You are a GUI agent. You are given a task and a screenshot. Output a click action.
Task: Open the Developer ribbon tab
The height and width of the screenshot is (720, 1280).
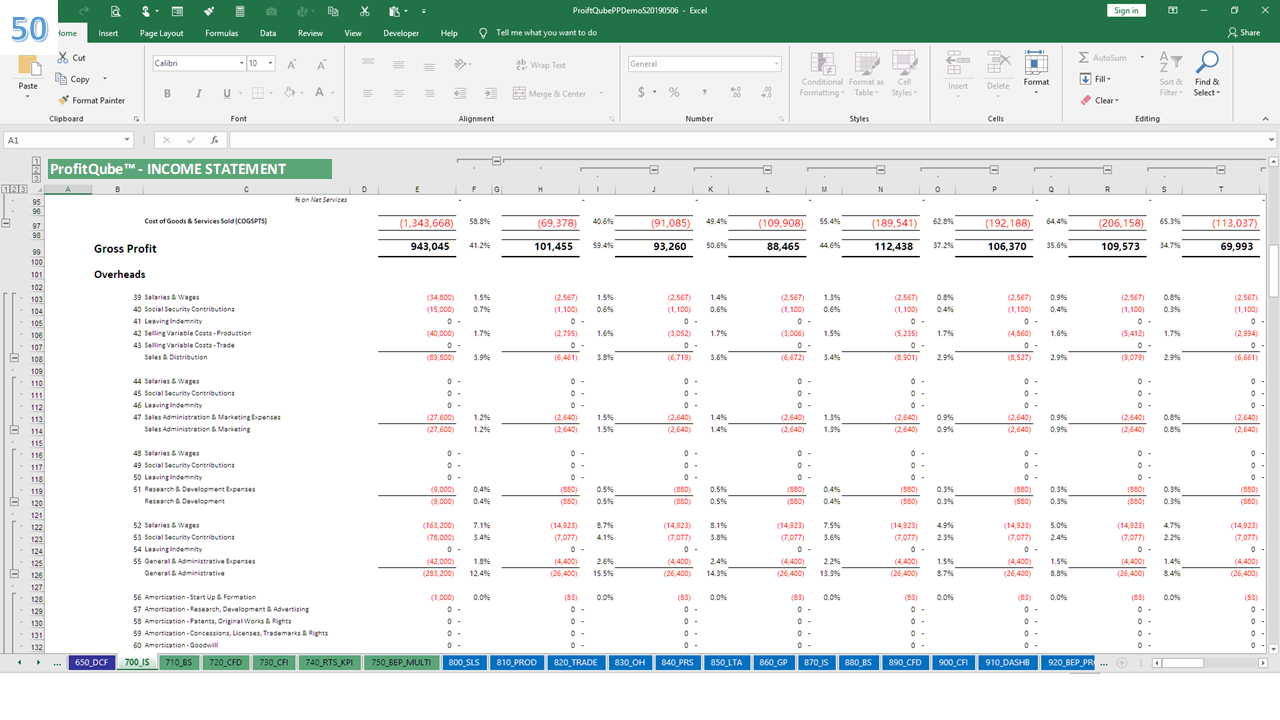tap(401, 33)
